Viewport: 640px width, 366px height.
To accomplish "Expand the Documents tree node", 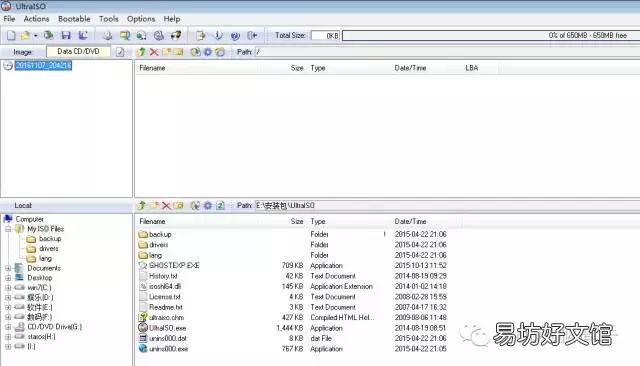I will tap(8, 268).
